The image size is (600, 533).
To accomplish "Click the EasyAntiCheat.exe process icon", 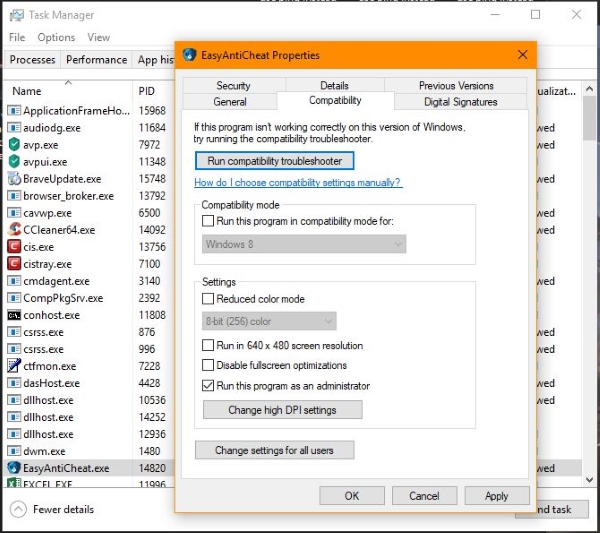I will click(x=14, y=468).
